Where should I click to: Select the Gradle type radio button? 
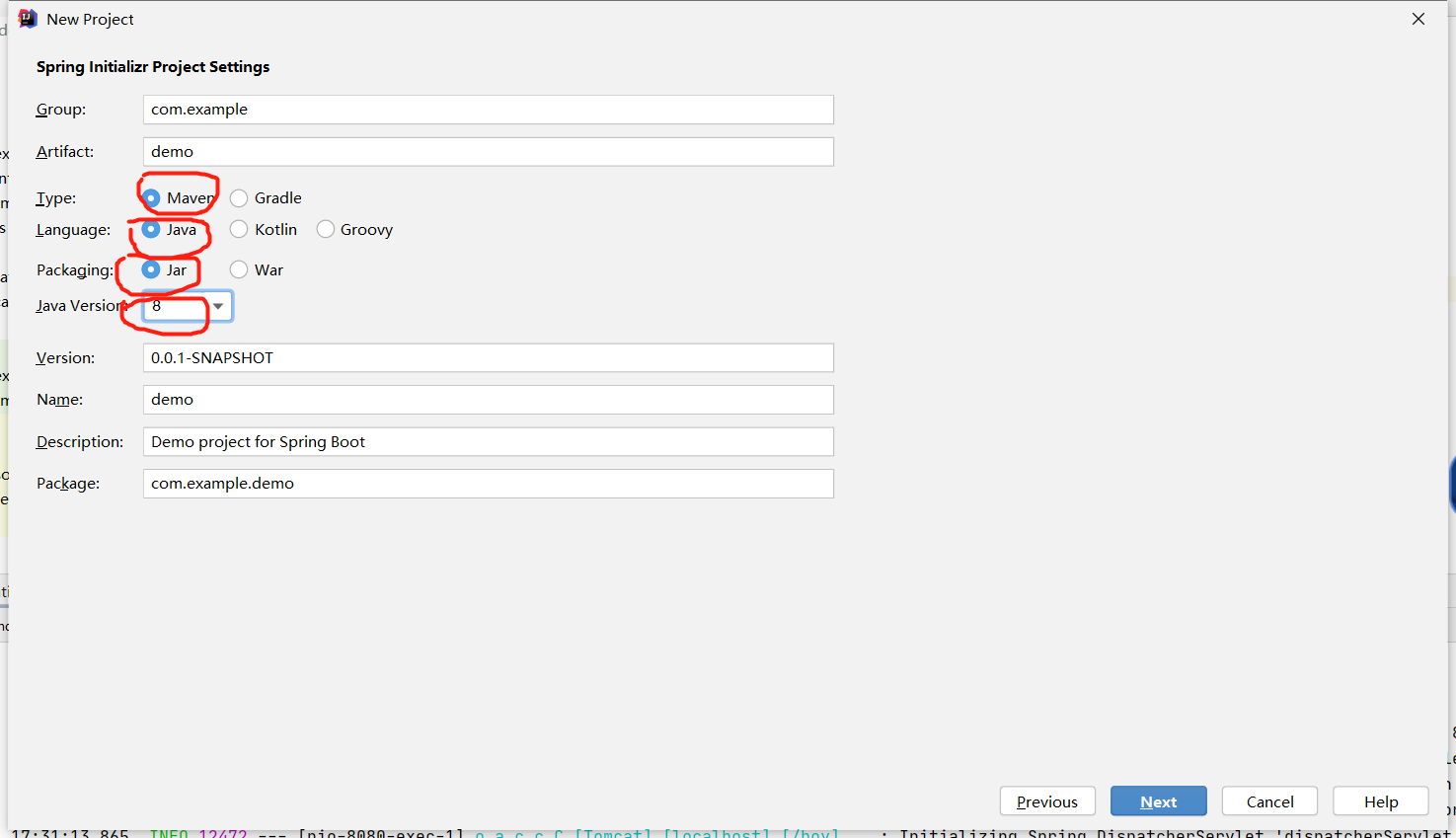pyautogui.click(x=239, y=198)
